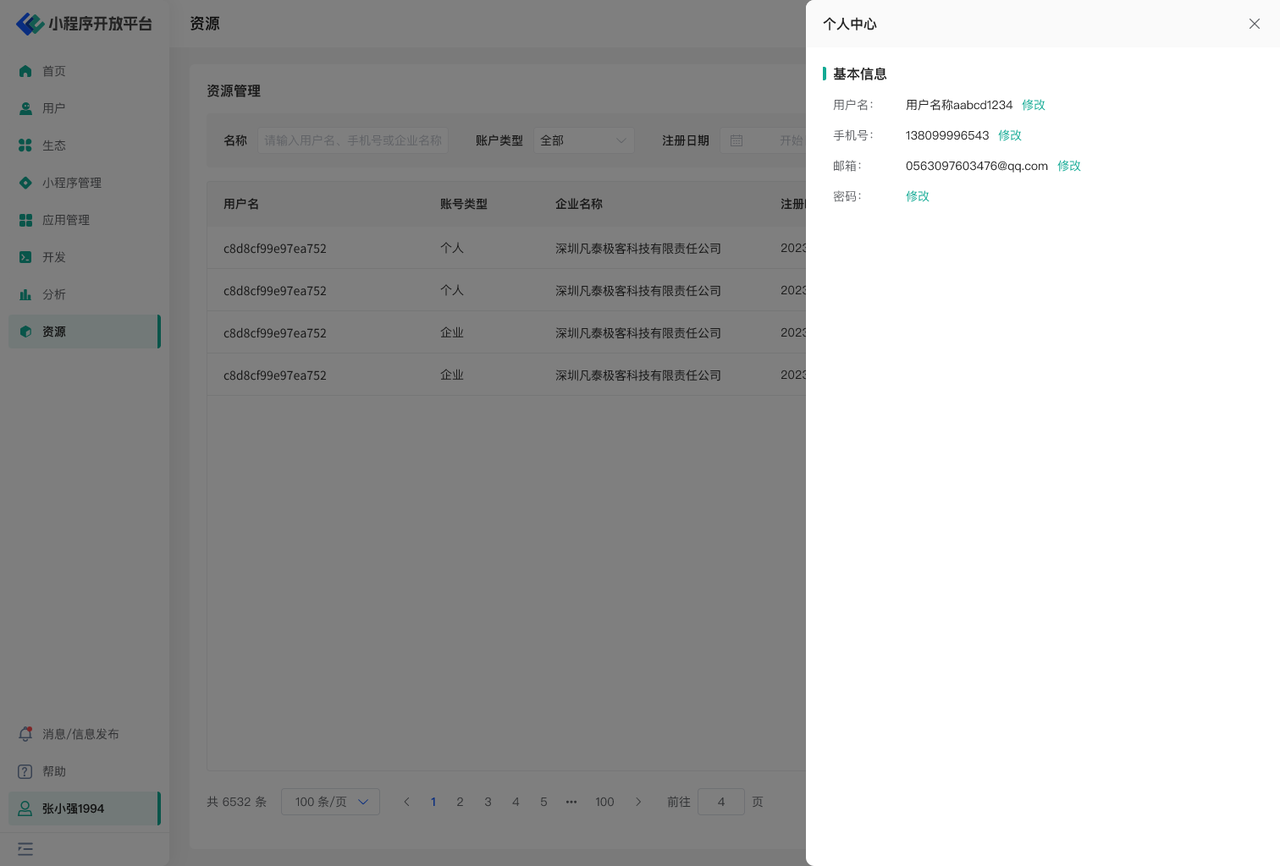Click the user icon beside 用户
The image size is (1280, 866).
tap(26, 108)
